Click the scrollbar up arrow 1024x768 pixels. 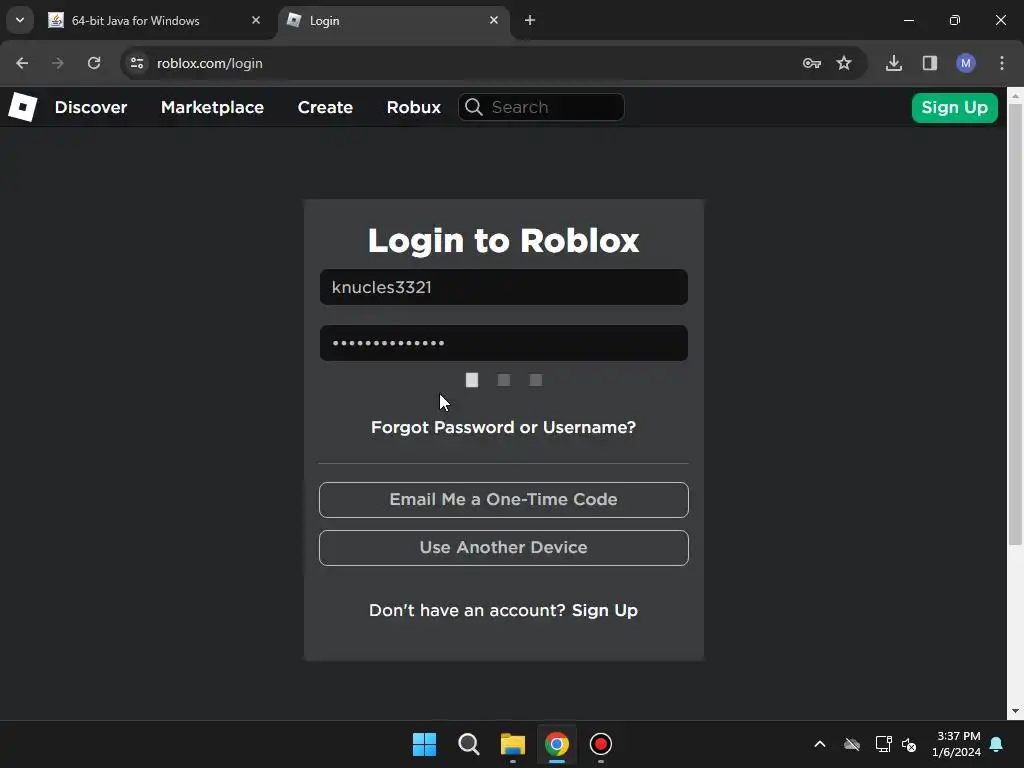1015,95
